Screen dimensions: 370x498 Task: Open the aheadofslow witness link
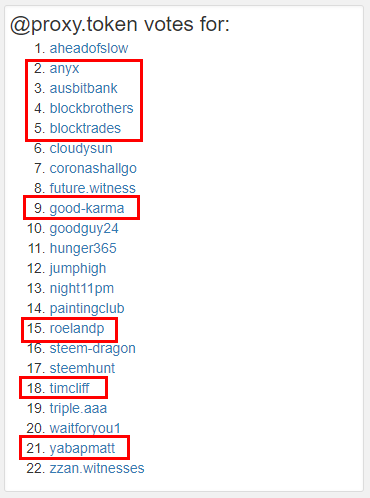[x=89, y=48]
